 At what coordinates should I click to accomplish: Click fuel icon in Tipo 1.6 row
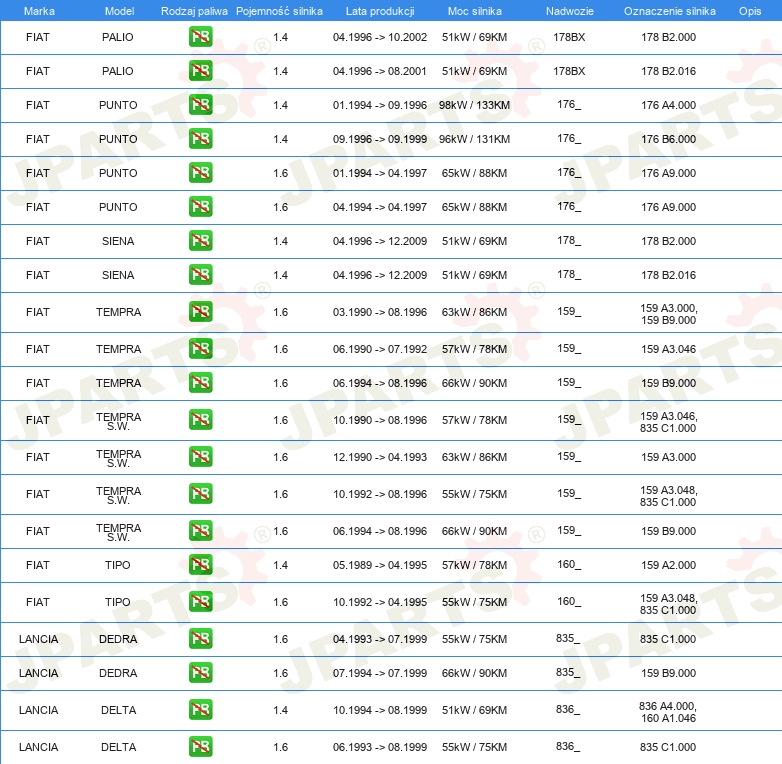click(200, 601)
